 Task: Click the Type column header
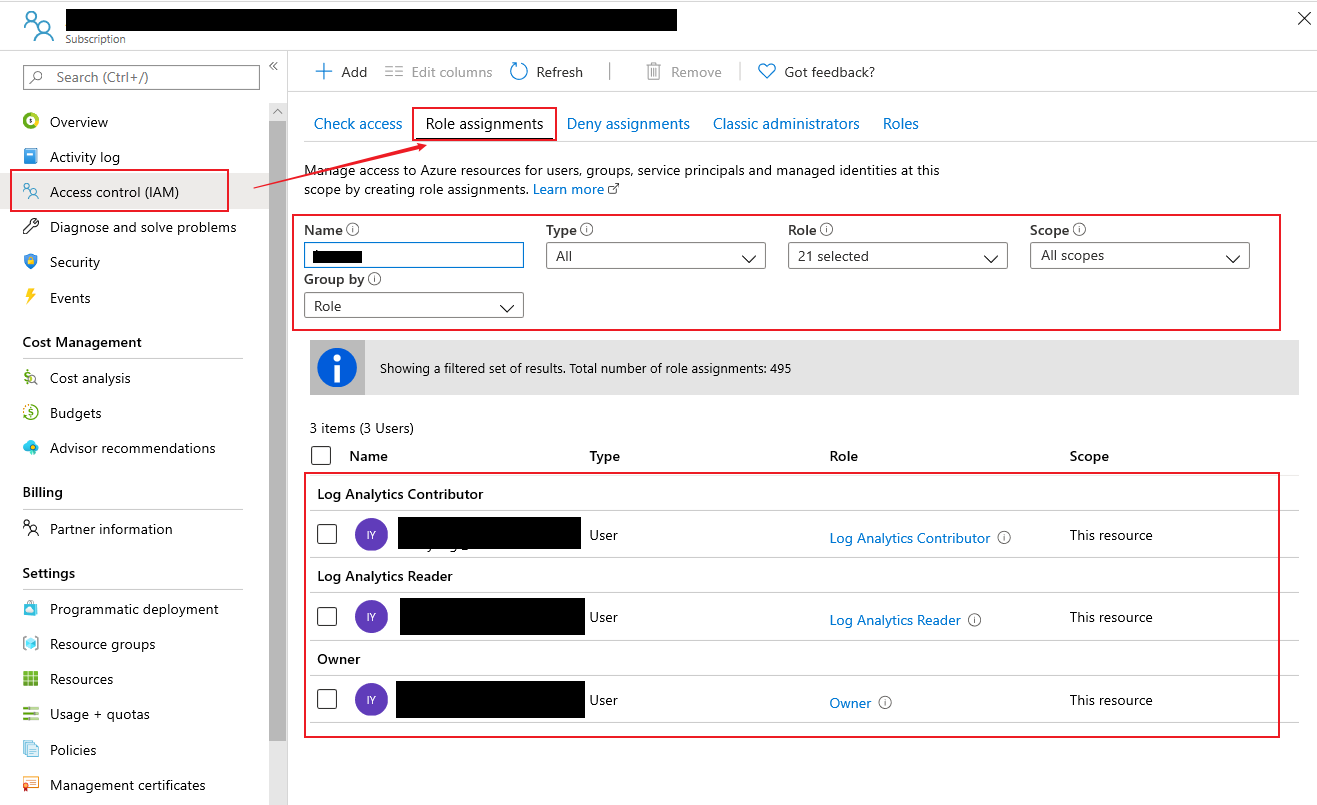coord(605,456)
